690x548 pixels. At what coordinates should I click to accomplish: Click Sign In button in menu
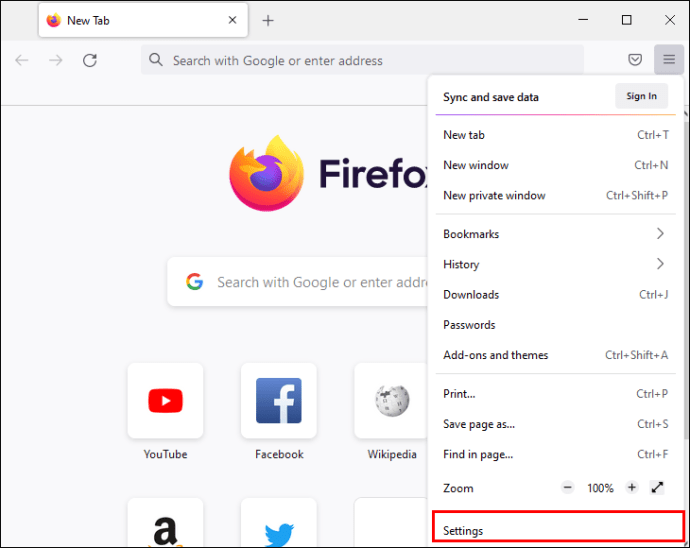(641, 96)
